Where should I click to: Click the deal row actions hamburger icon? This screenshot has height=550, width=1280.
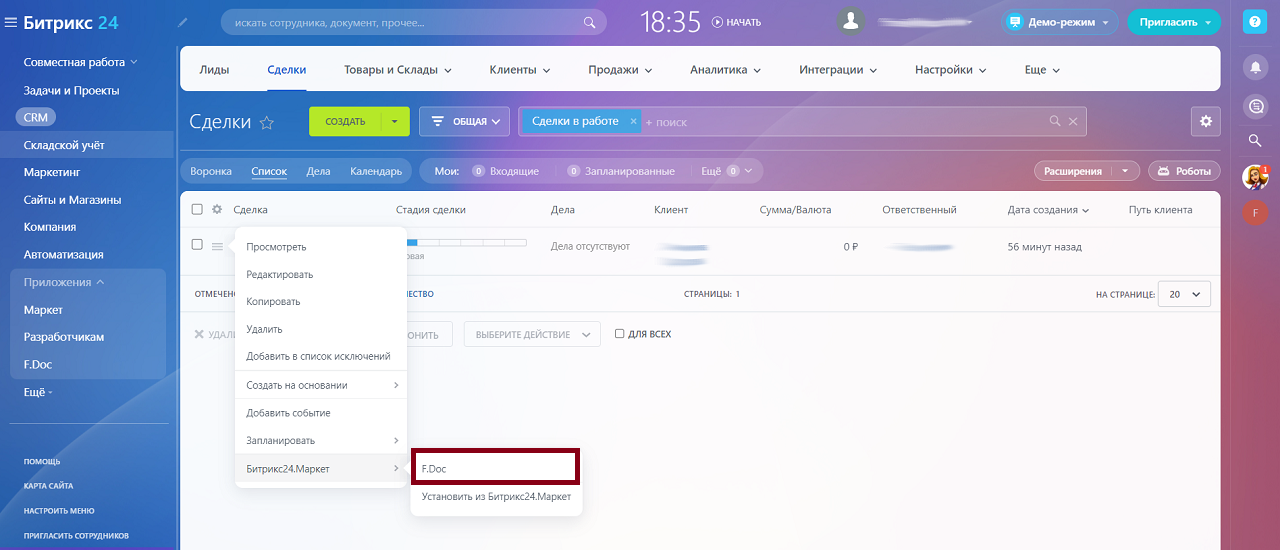(x=217, y=246)
